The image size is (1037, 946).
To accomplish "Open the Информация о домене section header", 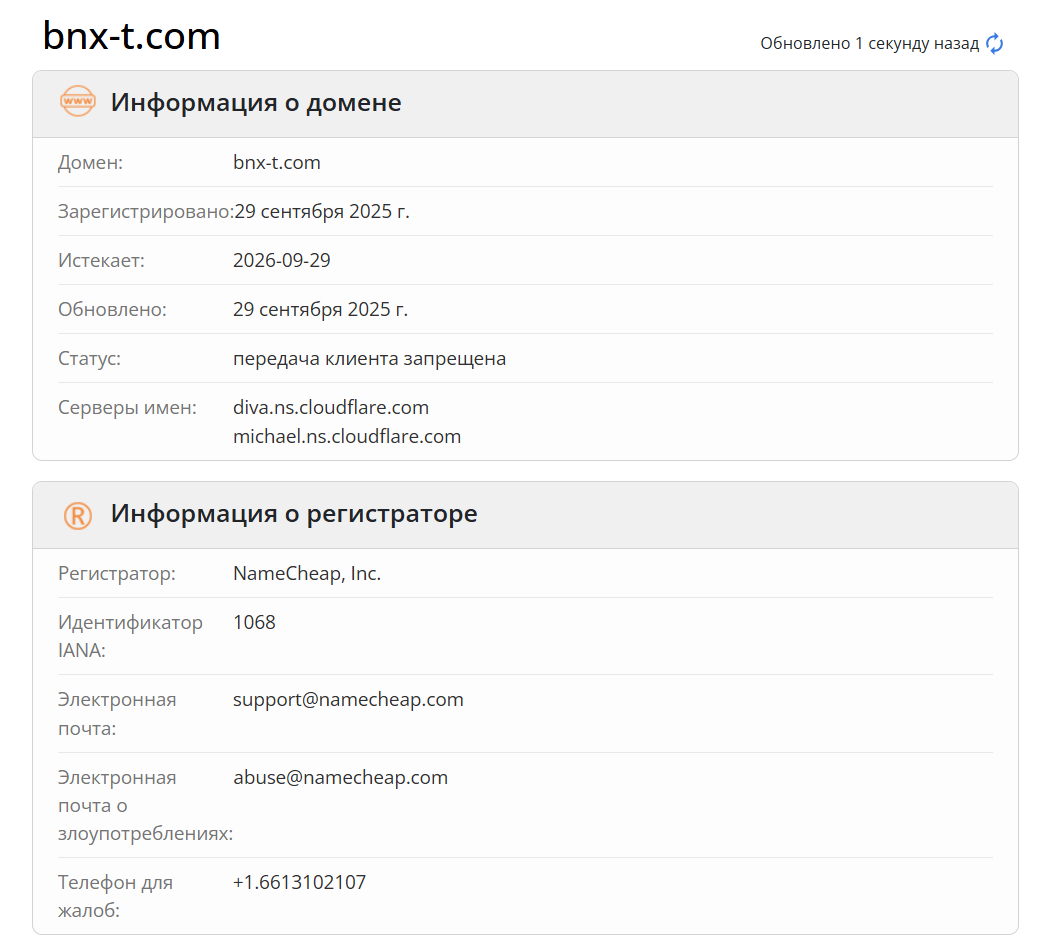I will click(x=256, y=102).
